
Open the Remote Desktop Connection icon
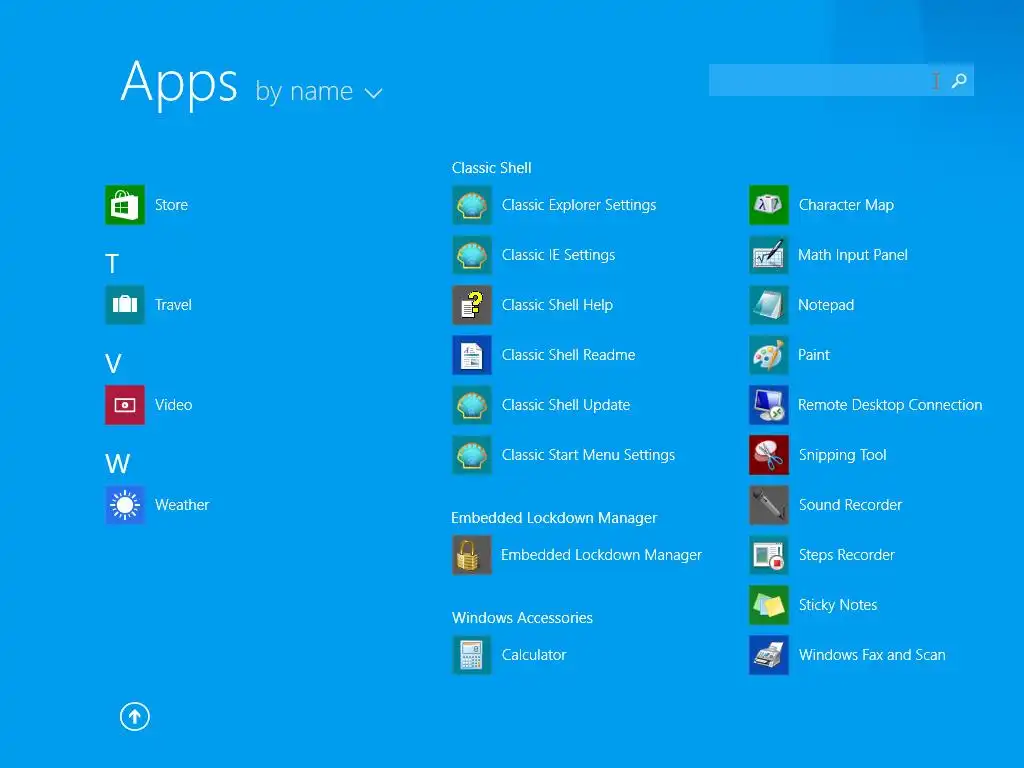[x=769, y=405]
